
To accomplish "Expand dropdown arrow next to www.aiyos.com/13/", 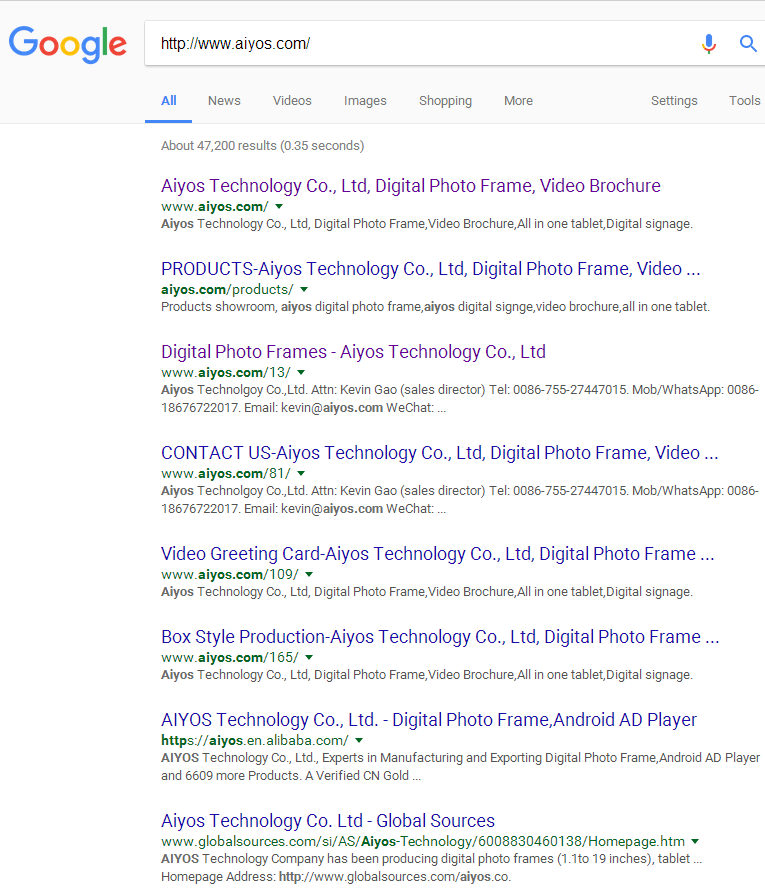I will pyautogui.click(x=301, y=373).
